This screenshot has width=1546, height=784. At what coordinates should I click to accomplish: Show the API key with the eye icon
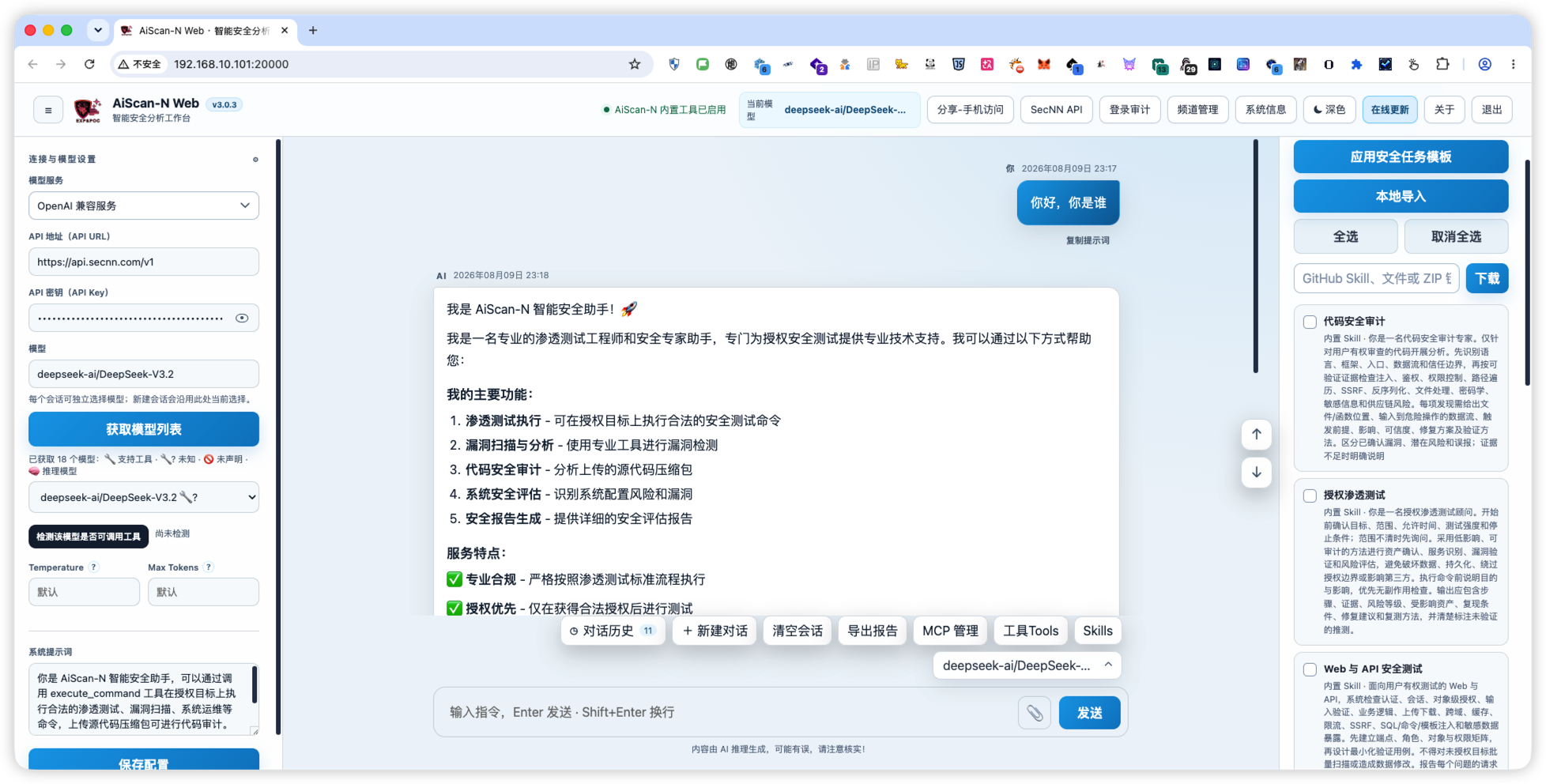tap(242, 318)
